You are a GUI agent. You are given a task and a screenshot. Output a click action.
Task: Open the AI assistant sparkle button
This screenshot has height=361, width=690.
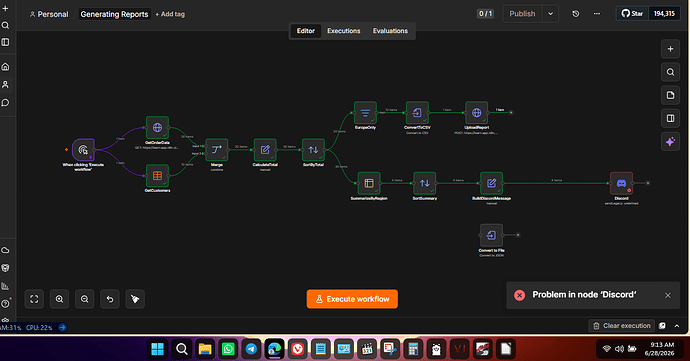670,141
